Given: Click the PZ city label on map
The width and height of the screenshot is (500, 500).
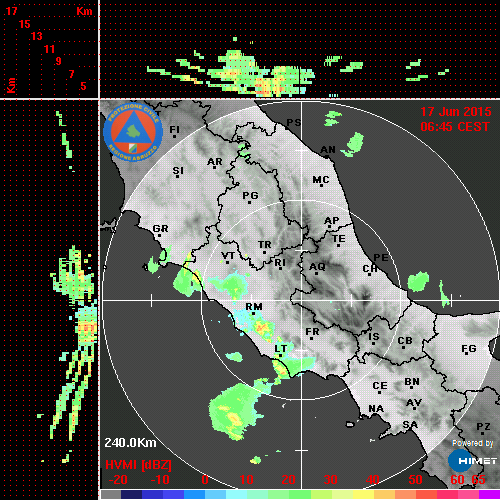Looking at the screenshot, I should tap(483, 426).
